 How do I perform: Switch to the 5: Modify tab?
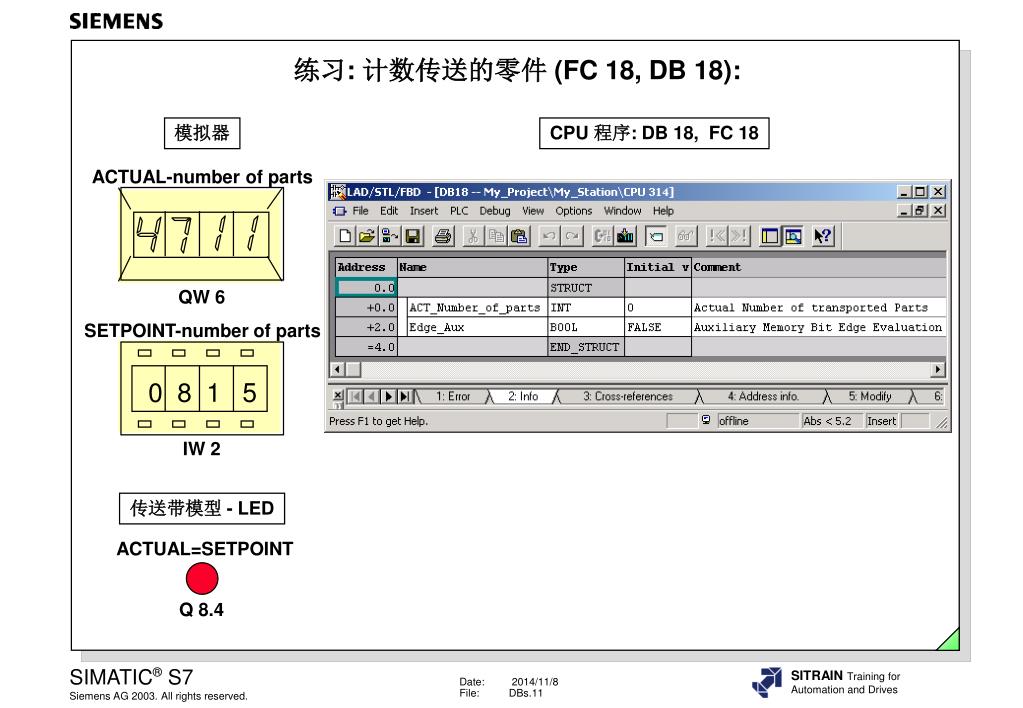point(870,396)
